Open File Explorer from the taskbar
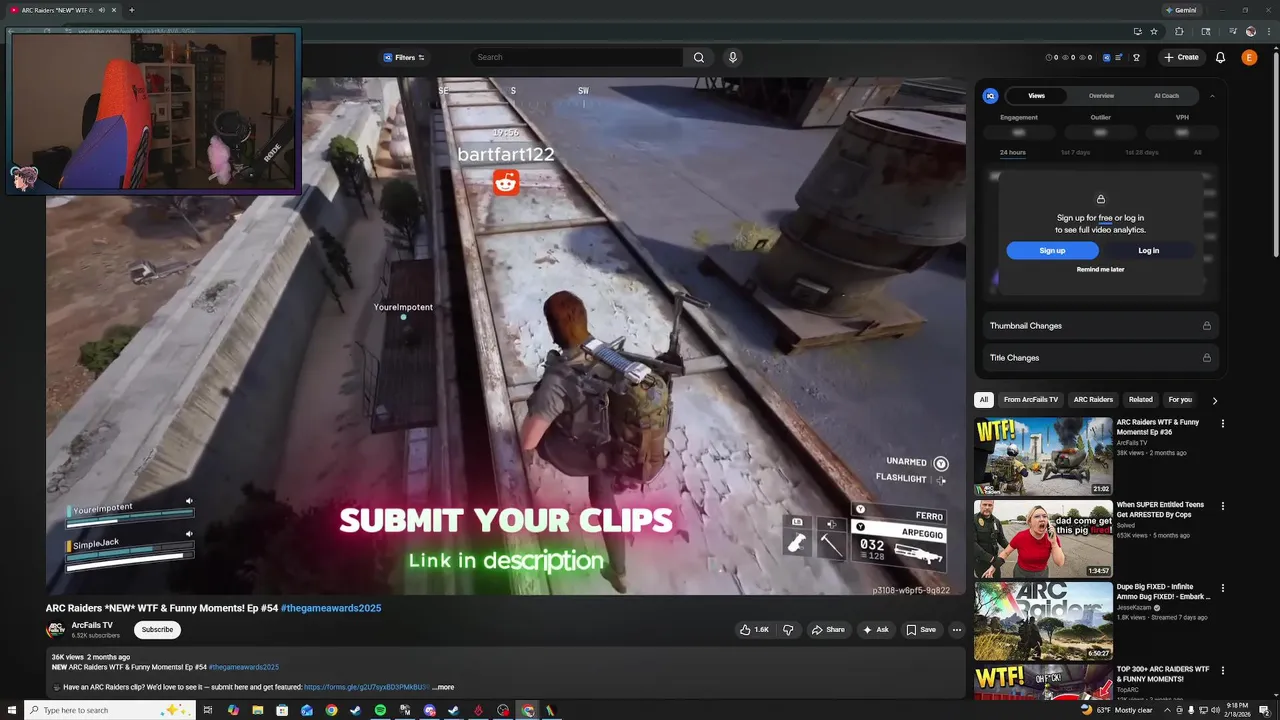This screenshot has width=1280, height=720. 257,710
